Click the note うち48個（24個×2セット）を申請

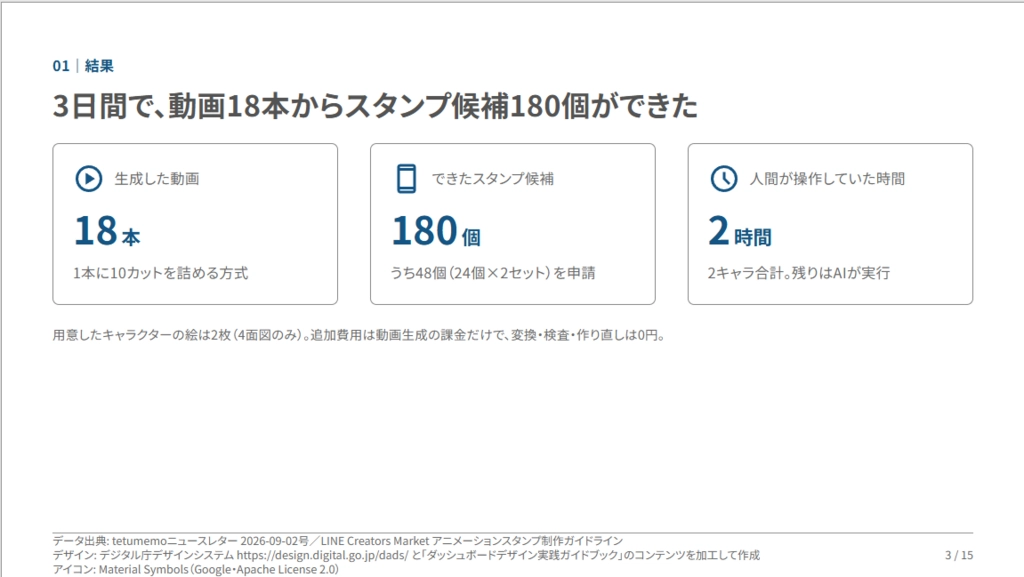pyautogui.click(x=492, y=273)
